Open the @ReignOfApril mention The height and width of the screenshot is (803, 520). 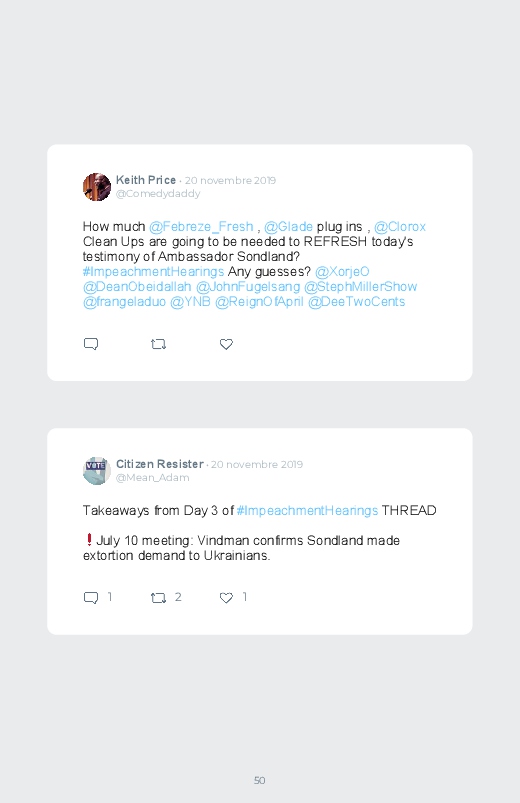tap(259, 302)
